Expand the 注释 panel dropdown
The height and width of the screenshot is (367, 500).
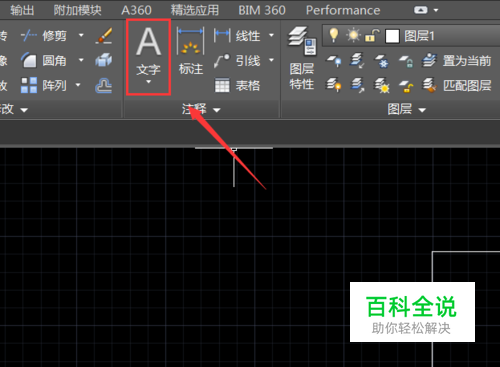217,110
